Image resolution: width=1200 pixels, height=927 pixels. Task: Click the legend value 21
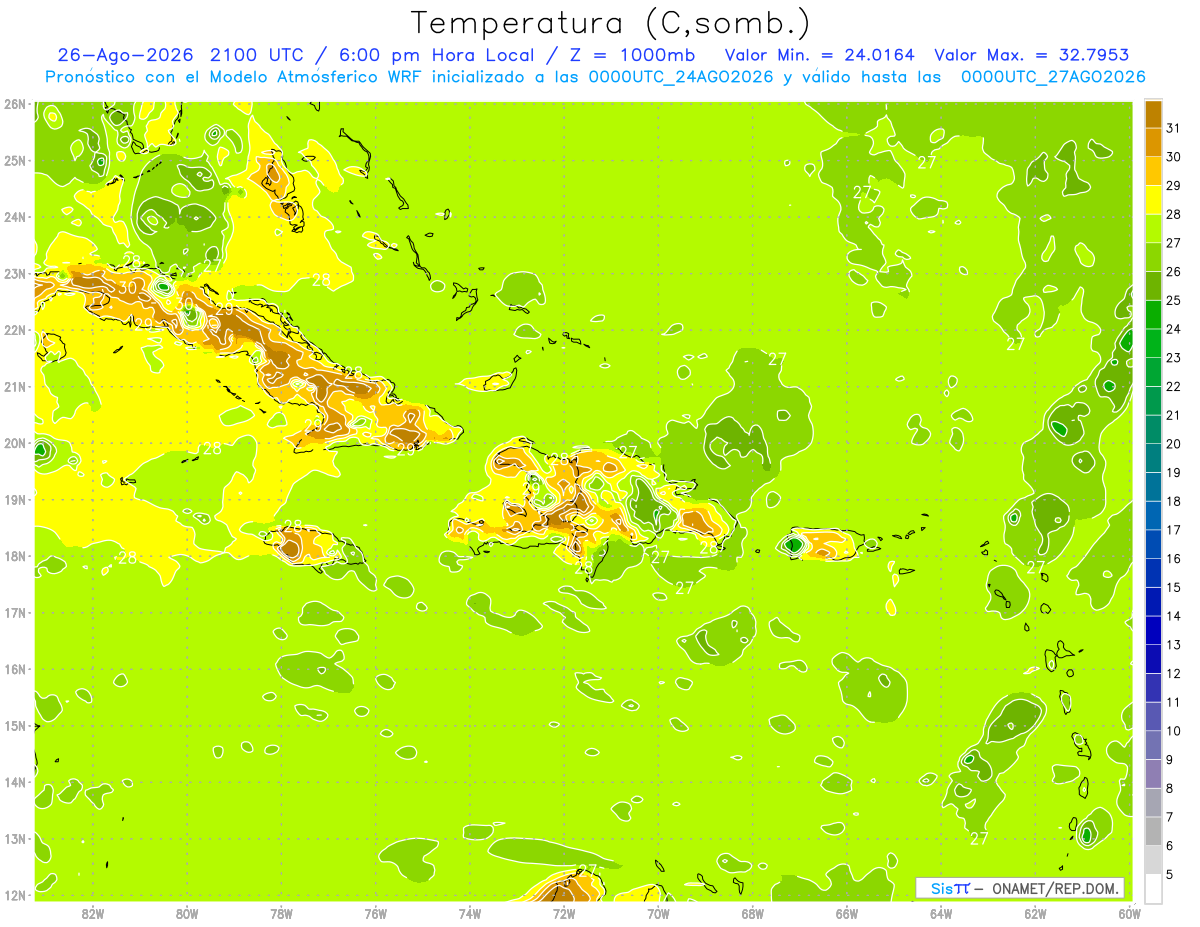(1175, 416)
